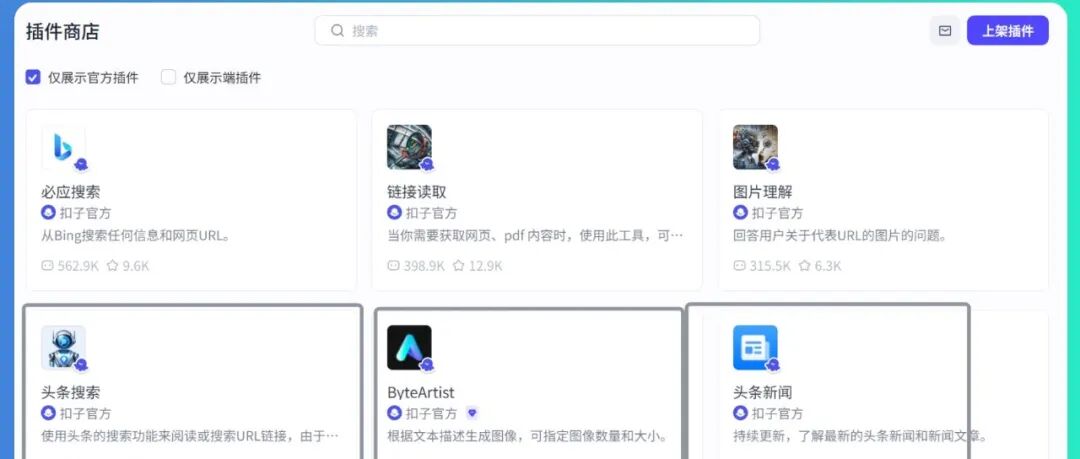
Task: Click the 上架插件 button
Action: click(x=1008, y=31)
